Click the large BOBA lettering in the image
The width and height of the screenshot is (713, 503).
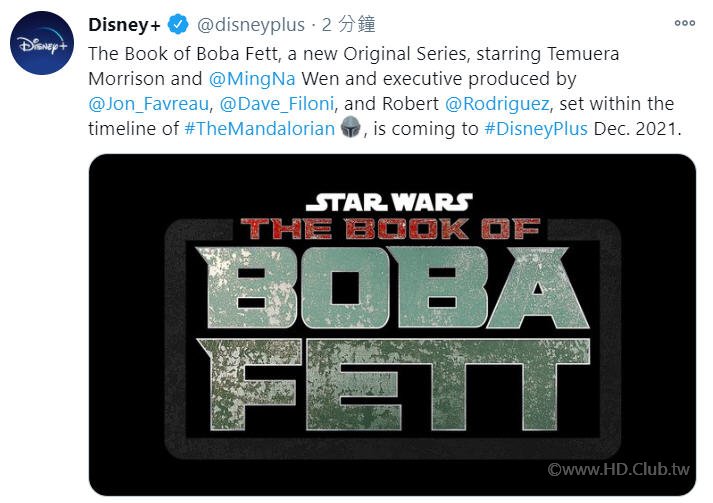pyautogui.click(x=390, y=288)
